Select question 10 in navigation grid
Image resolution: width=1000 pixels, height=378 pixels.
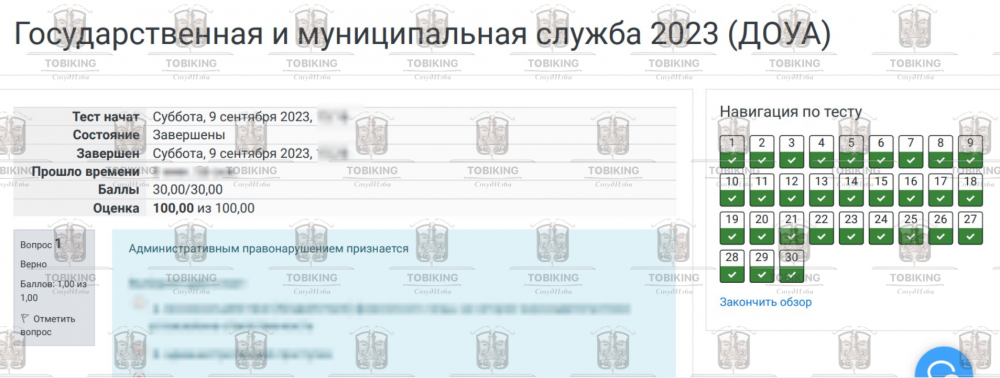coord(732,189)
